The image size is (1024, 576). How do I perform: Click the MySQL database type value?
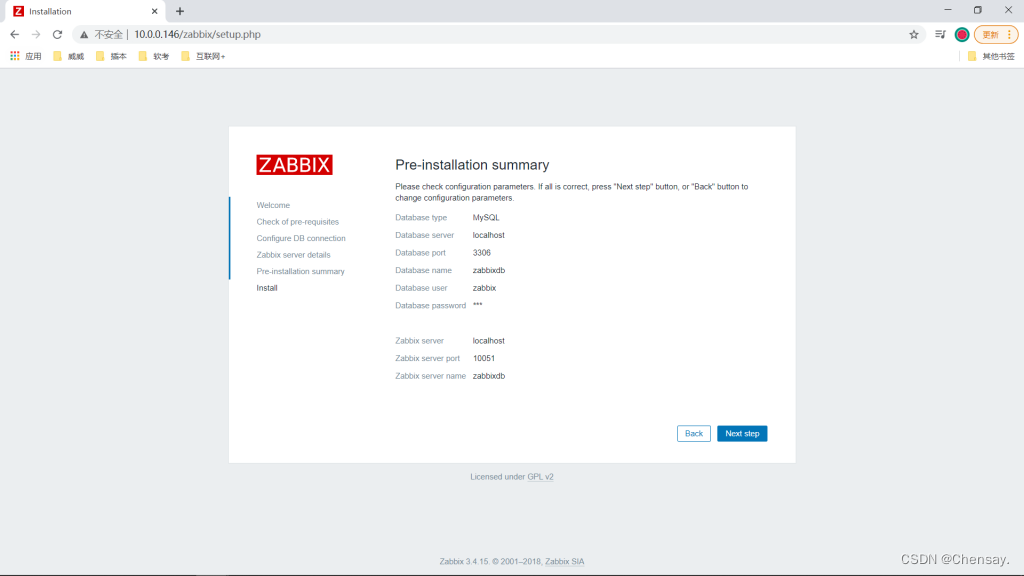tap(486, 217)
